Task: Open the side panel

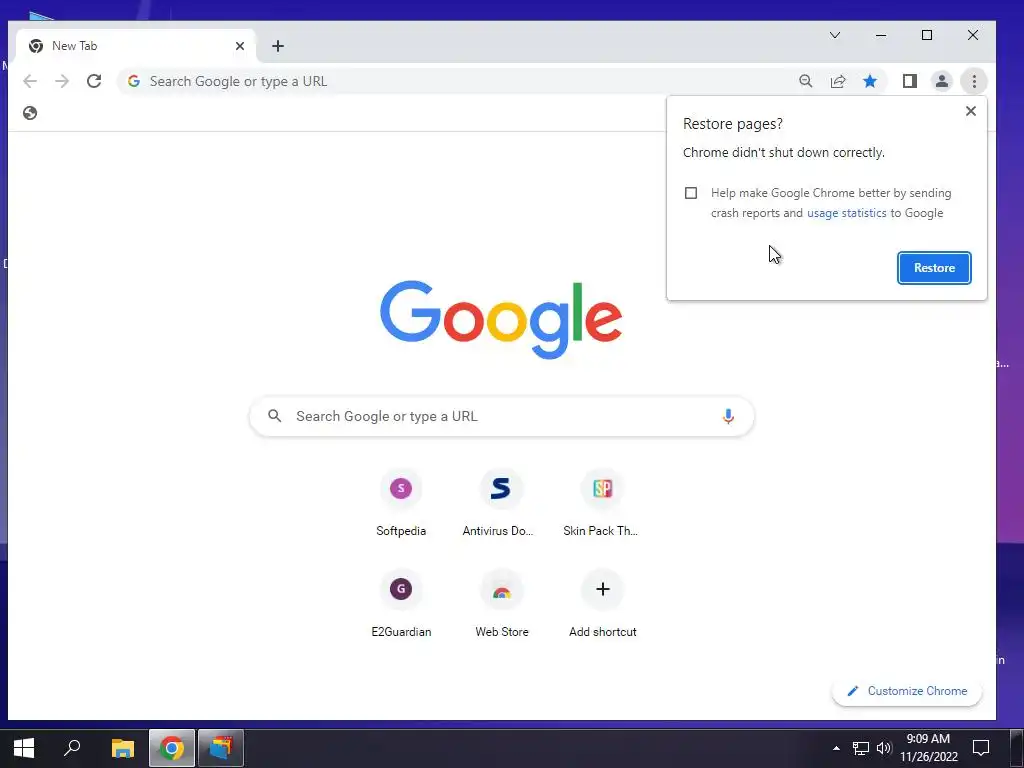Action: [x=910, y=81]
